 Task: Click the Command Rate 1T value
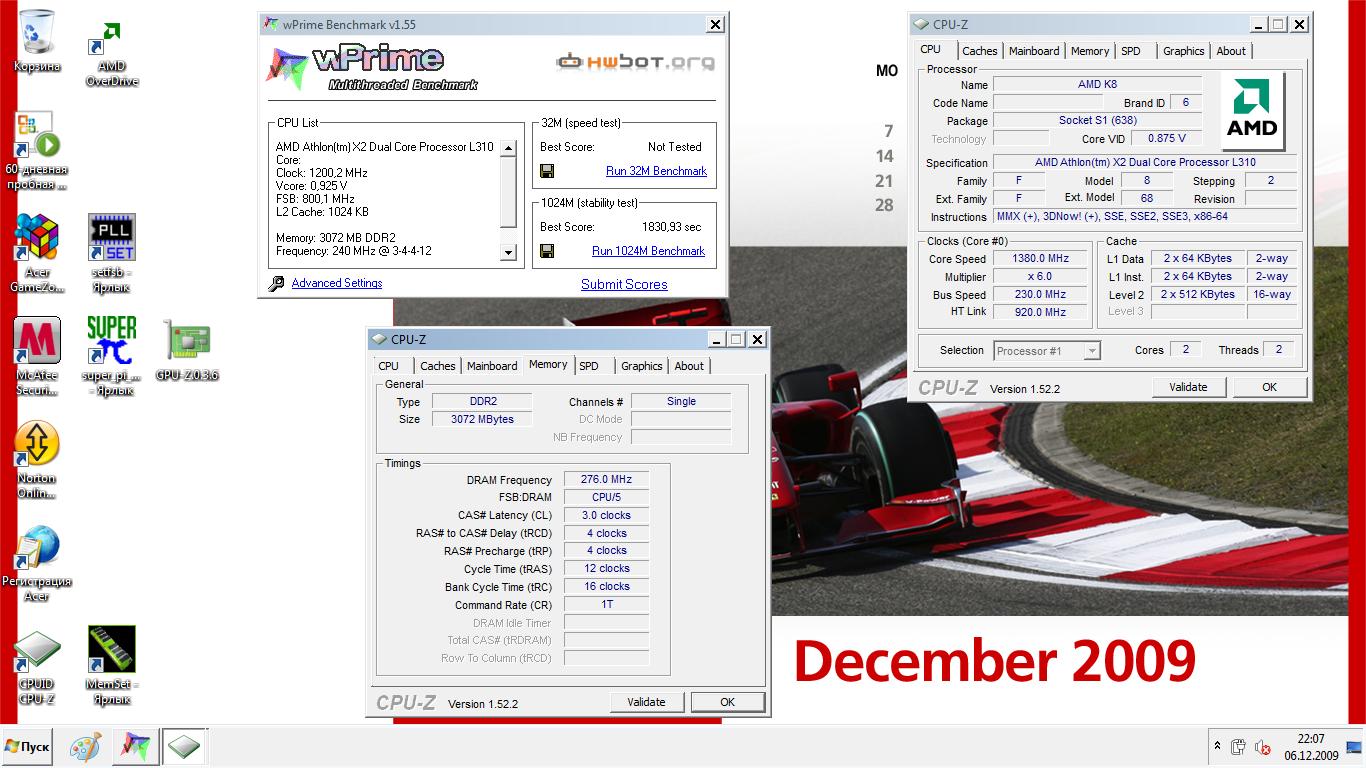tap(606, 605)
